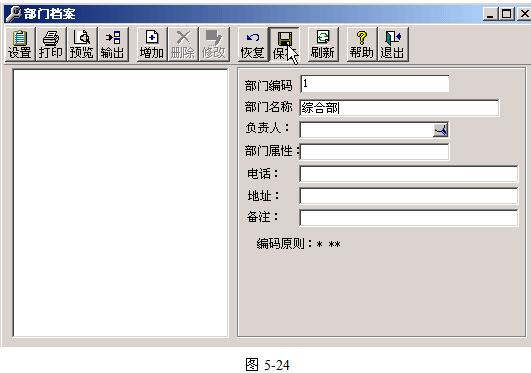Open 预览 (Preview) from the toolbar

point(82,44)
